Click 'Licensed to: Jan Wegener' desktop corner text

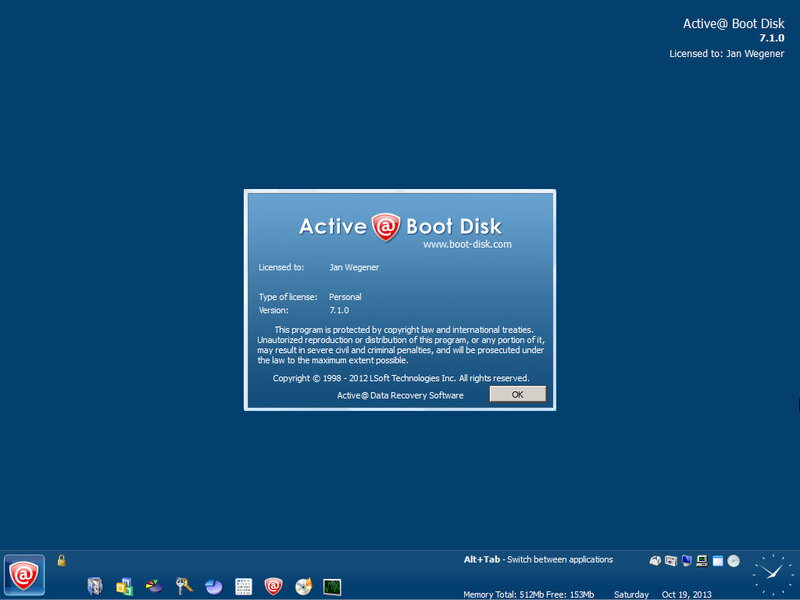tap(727, 54)
